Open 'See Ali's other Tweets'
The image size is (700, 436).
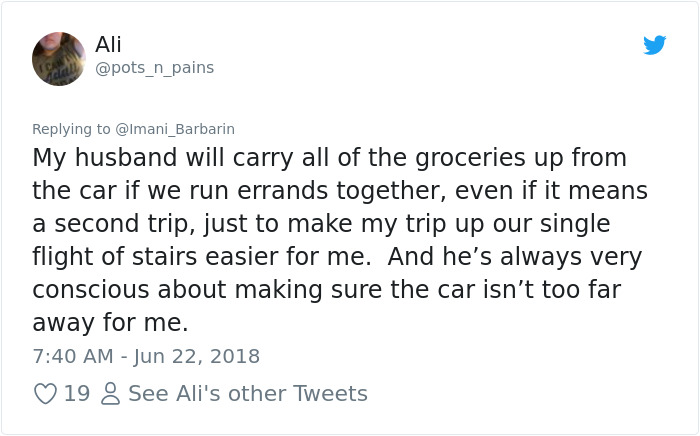coord(248,394)
